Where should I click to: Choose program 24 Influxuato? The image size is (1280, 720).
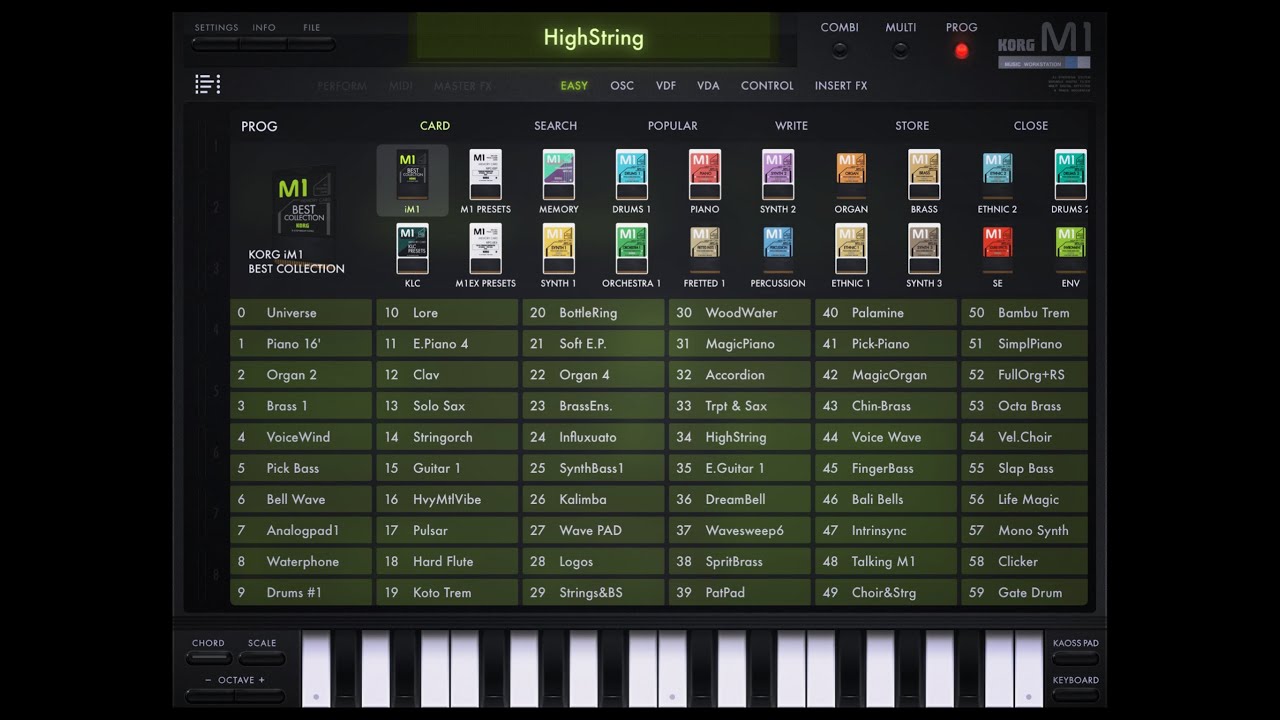pos(593,437)
